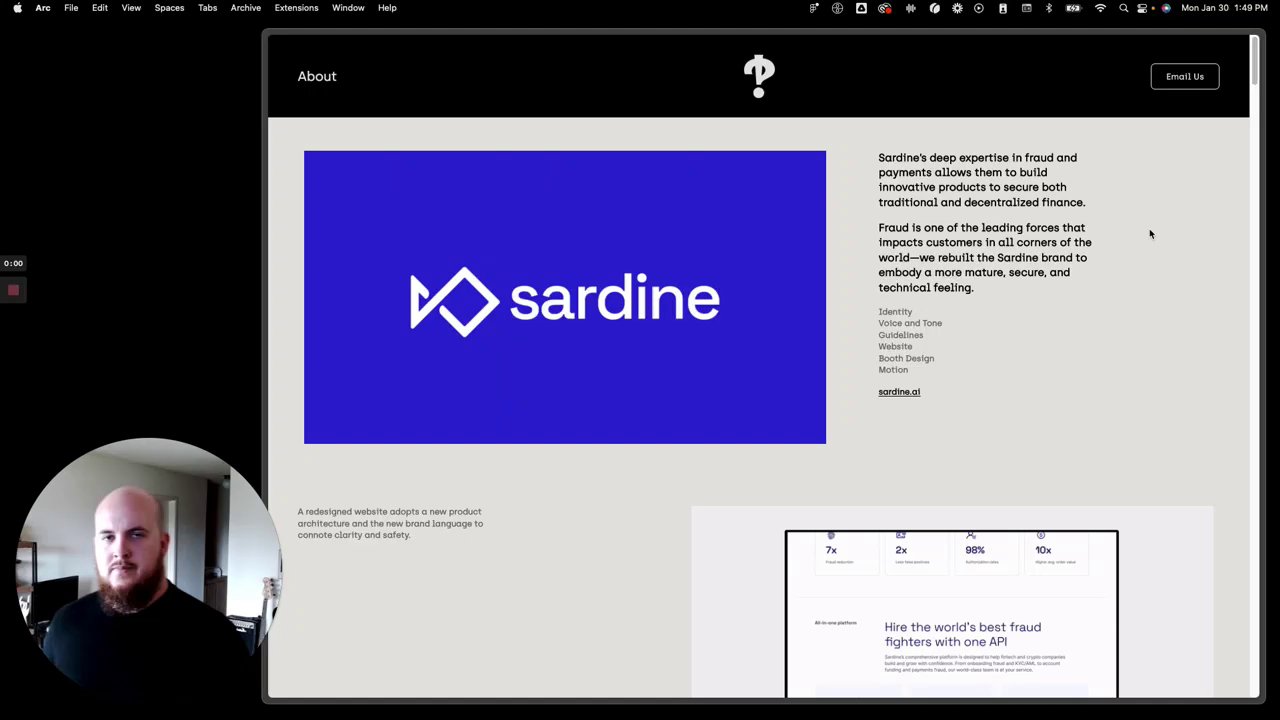The image size is (1280, 720).
Task: Click the card-shaped menu bar icon
Action: [1026, 8]
